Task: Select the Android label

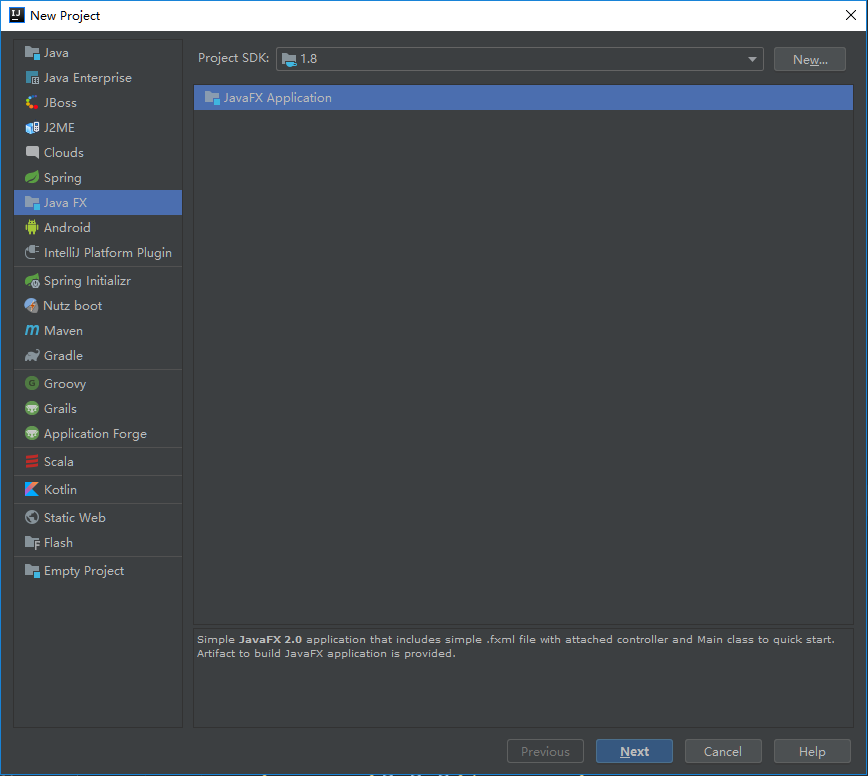Action: [x=67, y=227]
